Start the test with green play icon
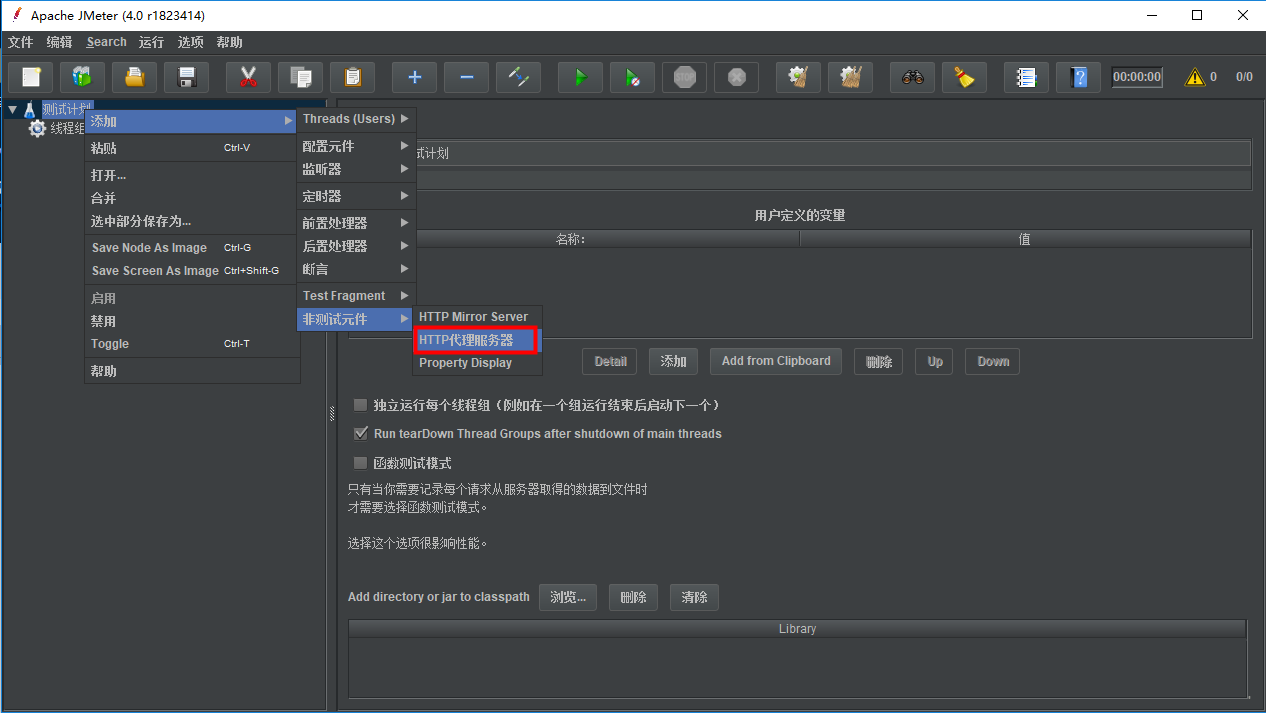Screen dimensions: 1266x713 click(x=581, y=77)
